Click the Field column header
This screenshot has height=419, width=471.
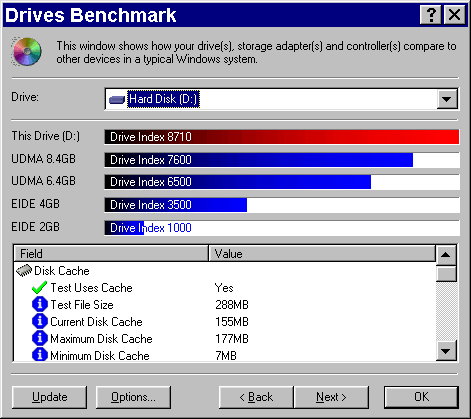(111, 254)
